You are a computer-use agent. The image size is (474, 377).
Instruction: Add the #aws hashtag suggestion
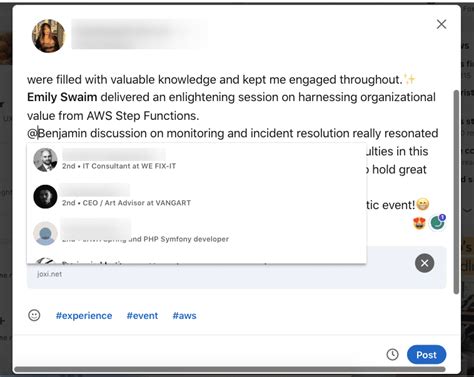coord(184,315)
